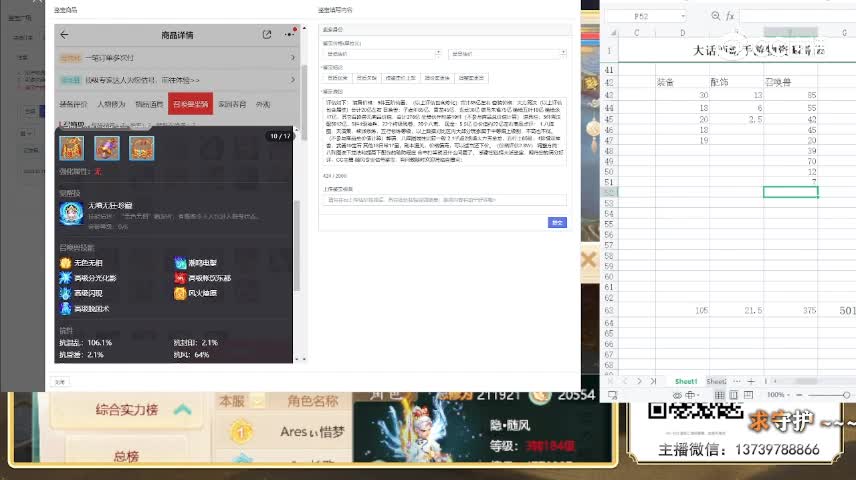Click the zoom magnifier icon in formula bar
Image resolution: width=856 pixels, height=480 pixels.
[715, 16]
